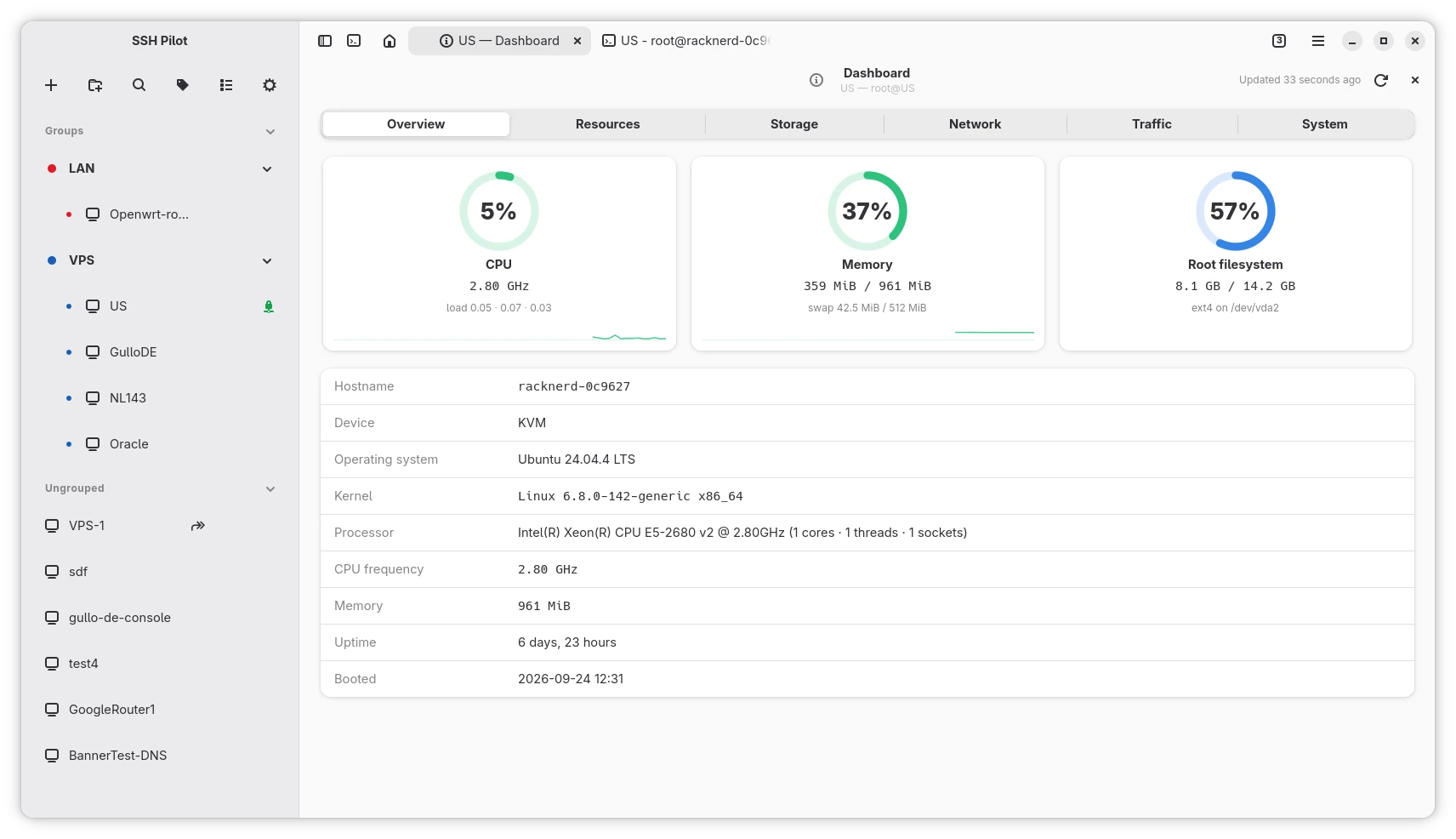Viewport: 1456px width, 839px height.
Task: Click the info icon beside the Dashboard title
Action: tap(816, 80)
